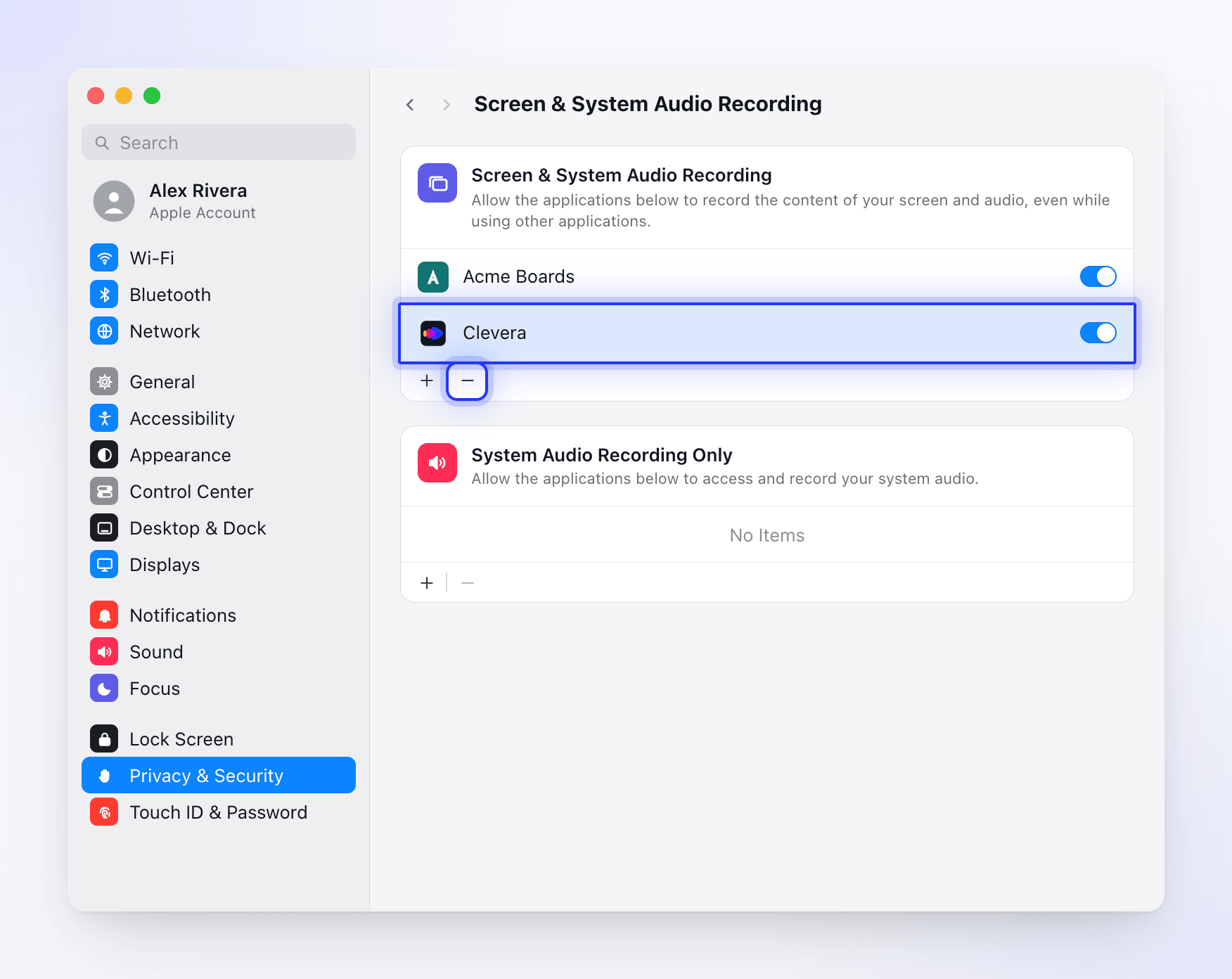Screen dimensions: 1232x979
Task: Open the Network label in sidebar
Action: 165,331
